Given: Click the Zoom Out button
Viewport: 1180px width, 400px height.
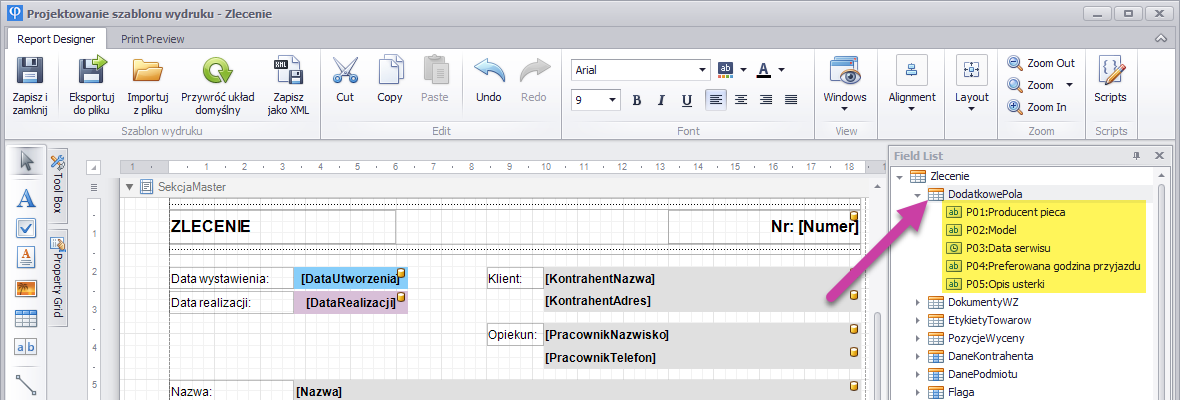Looking at the screenshot, I should coord(1041,63).
